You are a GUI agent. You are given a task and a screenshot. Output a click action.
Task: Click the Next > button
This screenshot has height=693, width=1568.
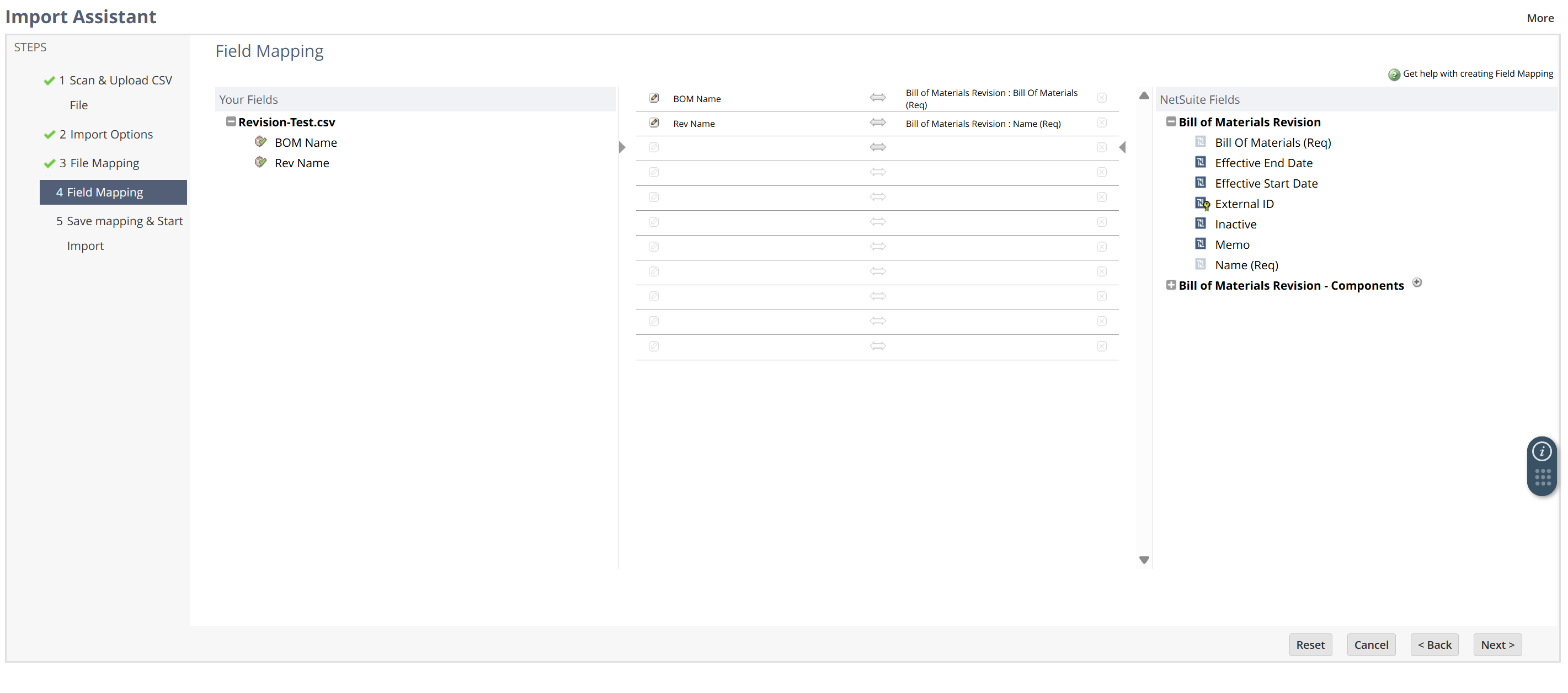(x=1497, y=645)
